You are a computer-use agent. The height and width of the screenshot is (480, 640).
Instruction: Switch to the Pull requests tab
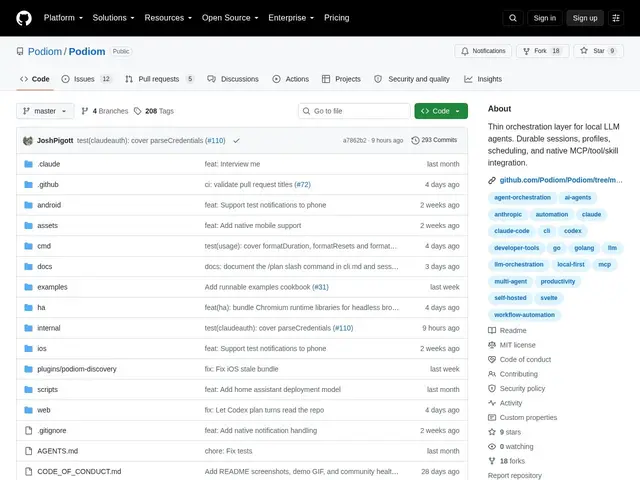click(159, 79)
